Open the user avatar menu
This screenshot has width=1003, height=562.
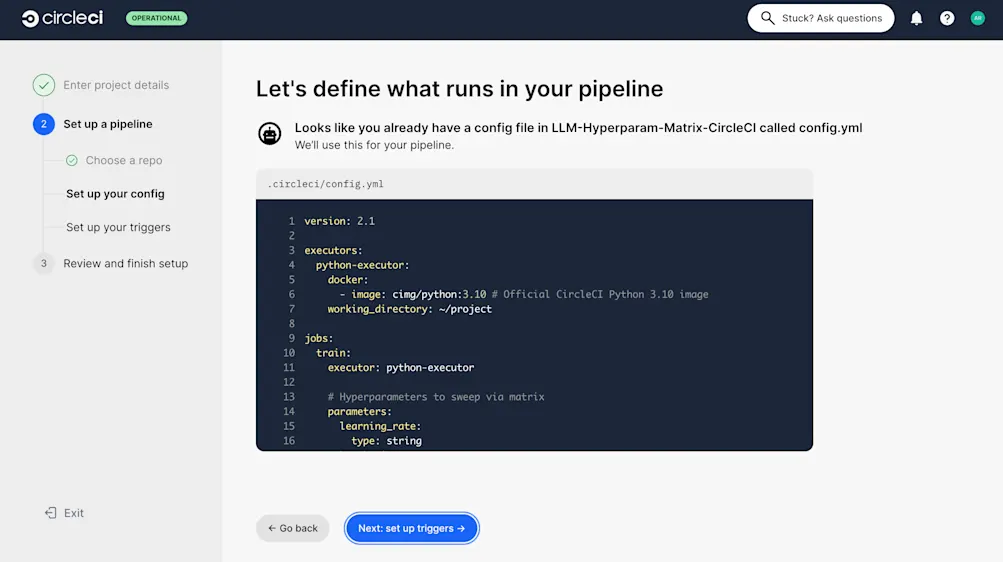(x=977, y=18)
